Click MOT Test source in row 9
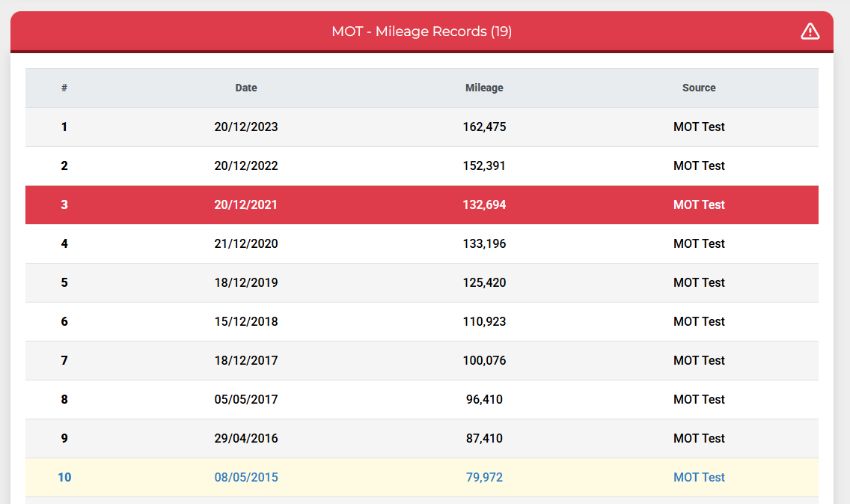 699,438
